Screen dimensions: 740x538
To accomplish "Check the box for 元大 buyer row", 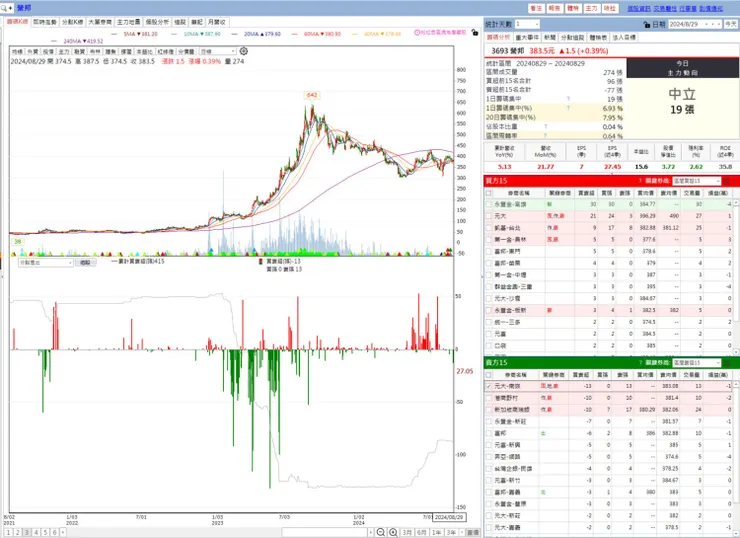I will [489, 216].
